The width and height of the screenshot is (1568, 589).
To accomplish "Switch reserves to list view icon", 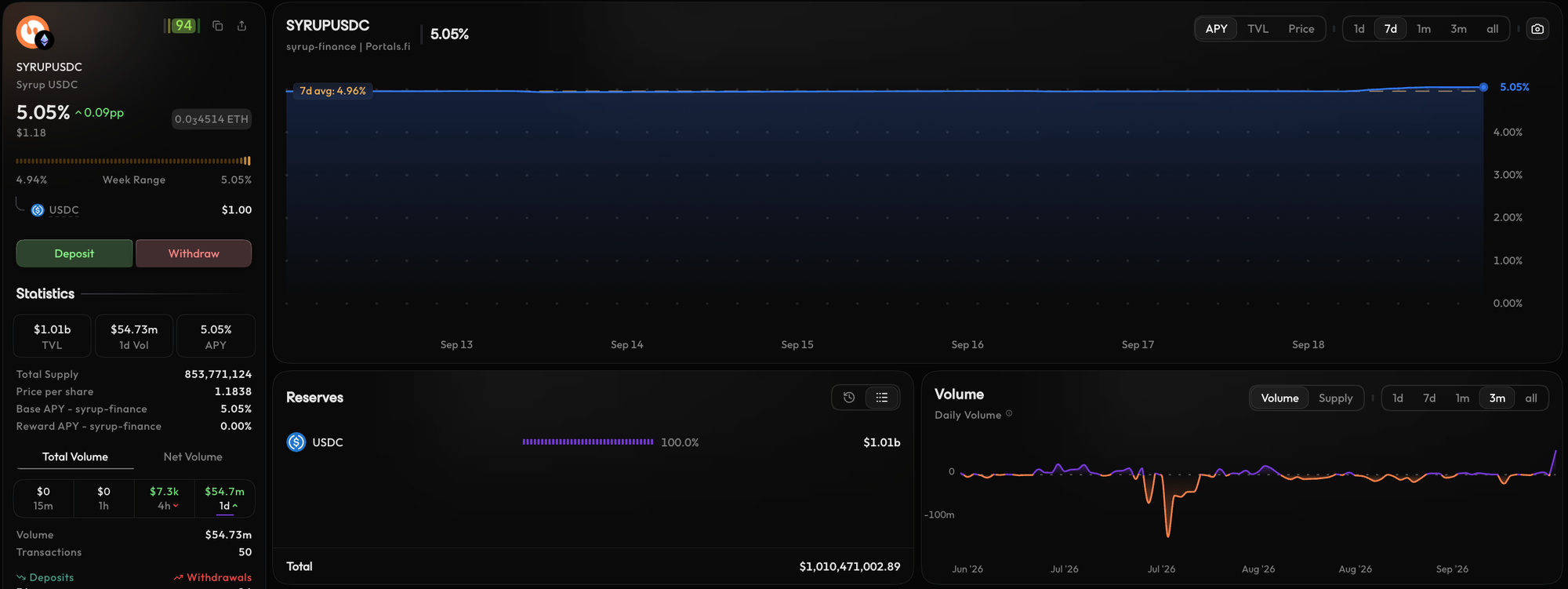I will (882, 398).
